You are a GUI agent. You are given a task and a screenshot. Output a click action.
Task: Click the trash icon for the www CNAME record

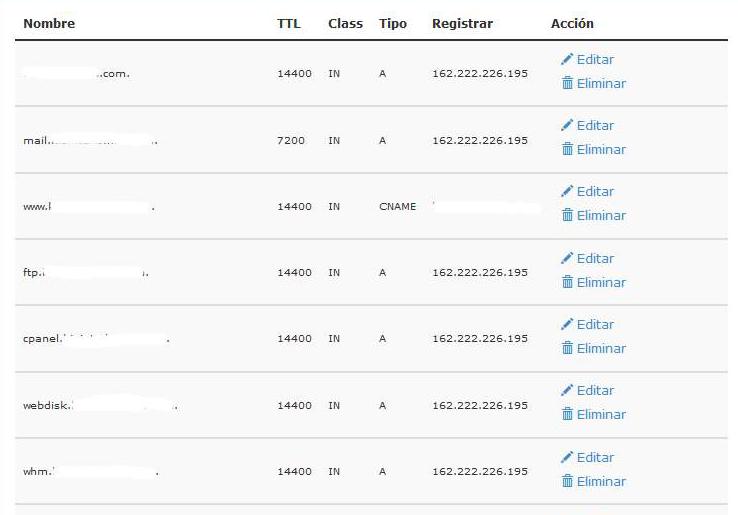568,215
